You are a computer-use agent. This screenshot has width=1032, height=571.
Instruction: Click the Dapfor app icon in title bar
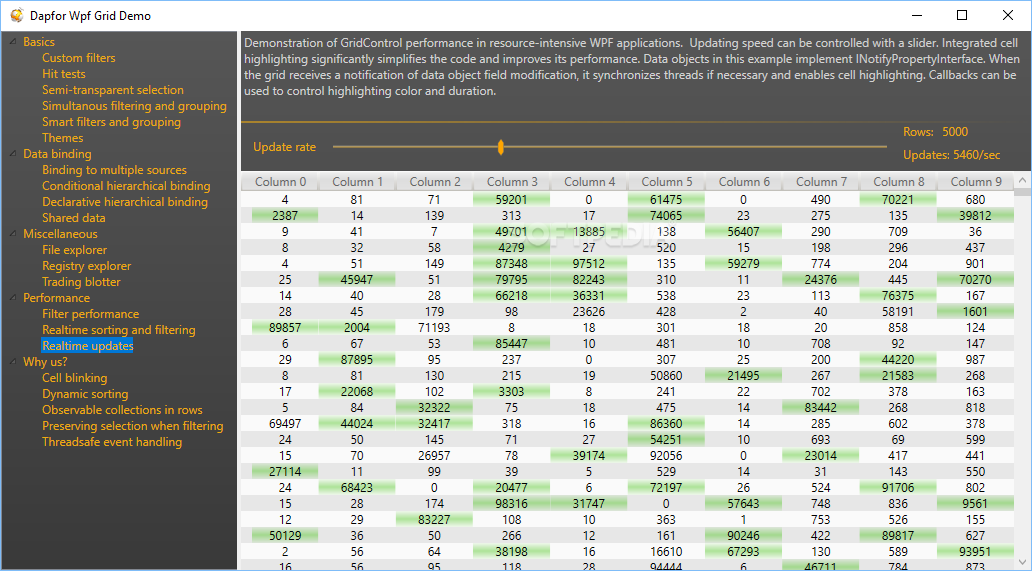[17, 15]
